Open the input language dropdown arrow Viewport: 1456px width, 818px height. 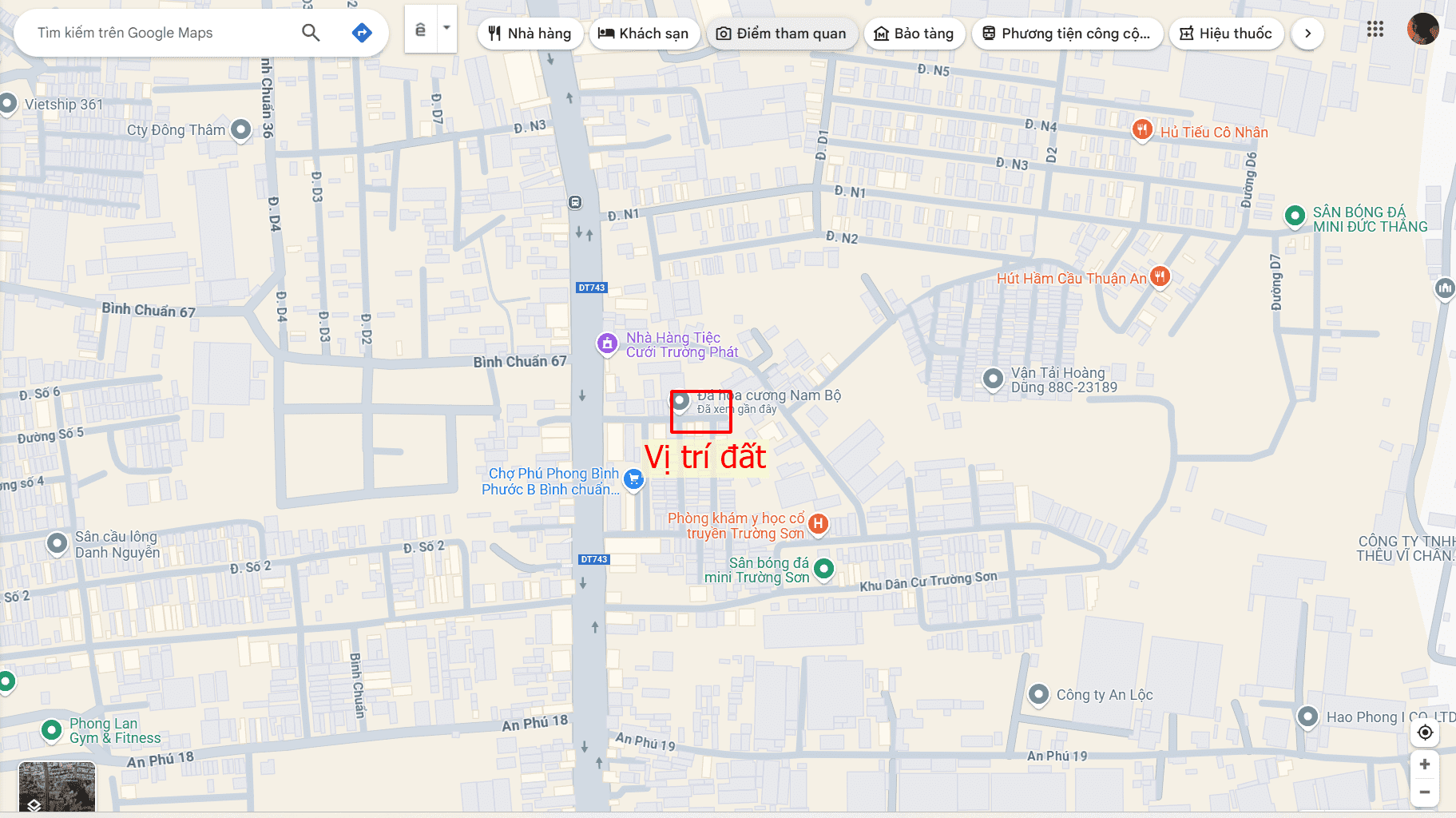[x=447, y=28]
